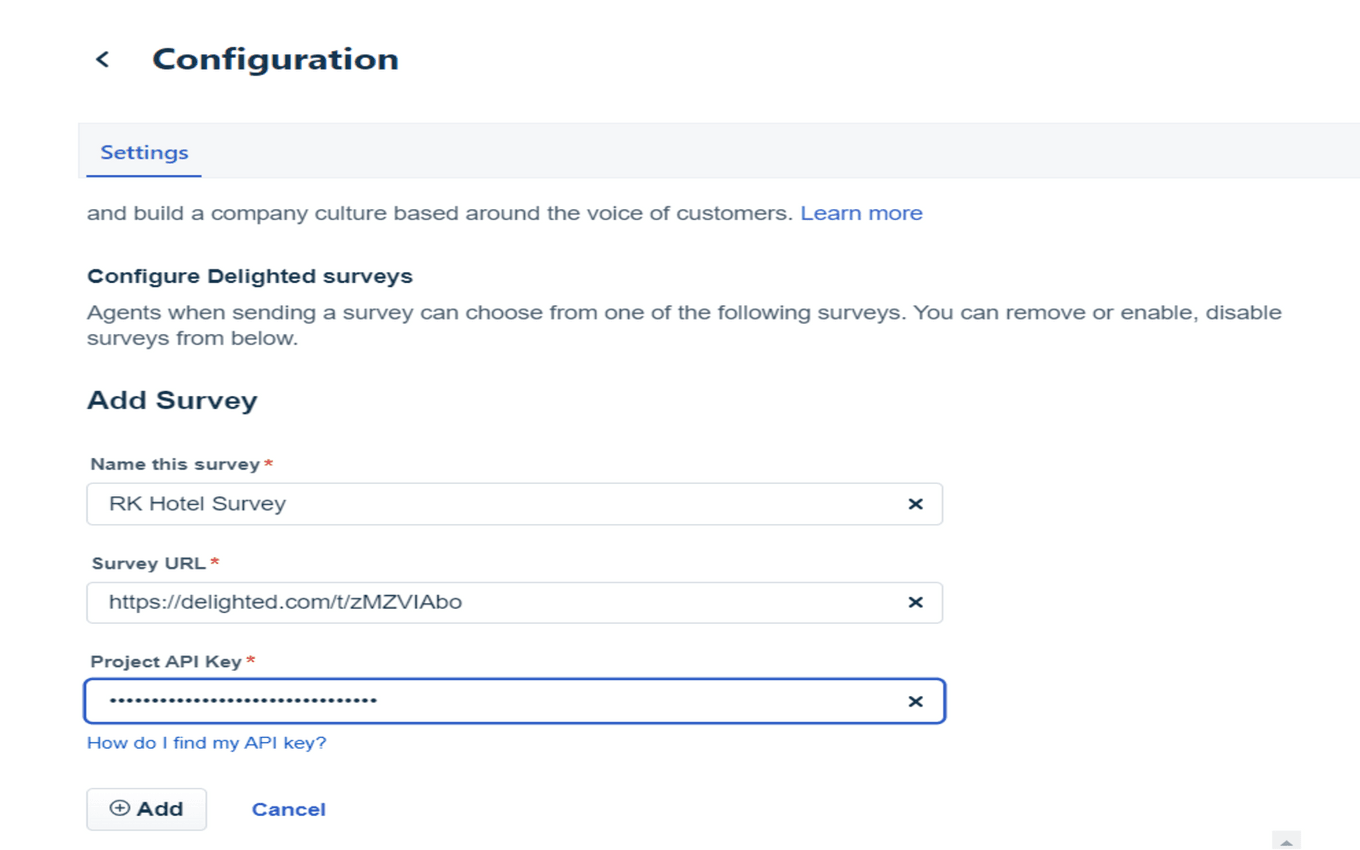Click the plus icon inside the Add button
The image size is (1360, 850).
click(120, 808)
